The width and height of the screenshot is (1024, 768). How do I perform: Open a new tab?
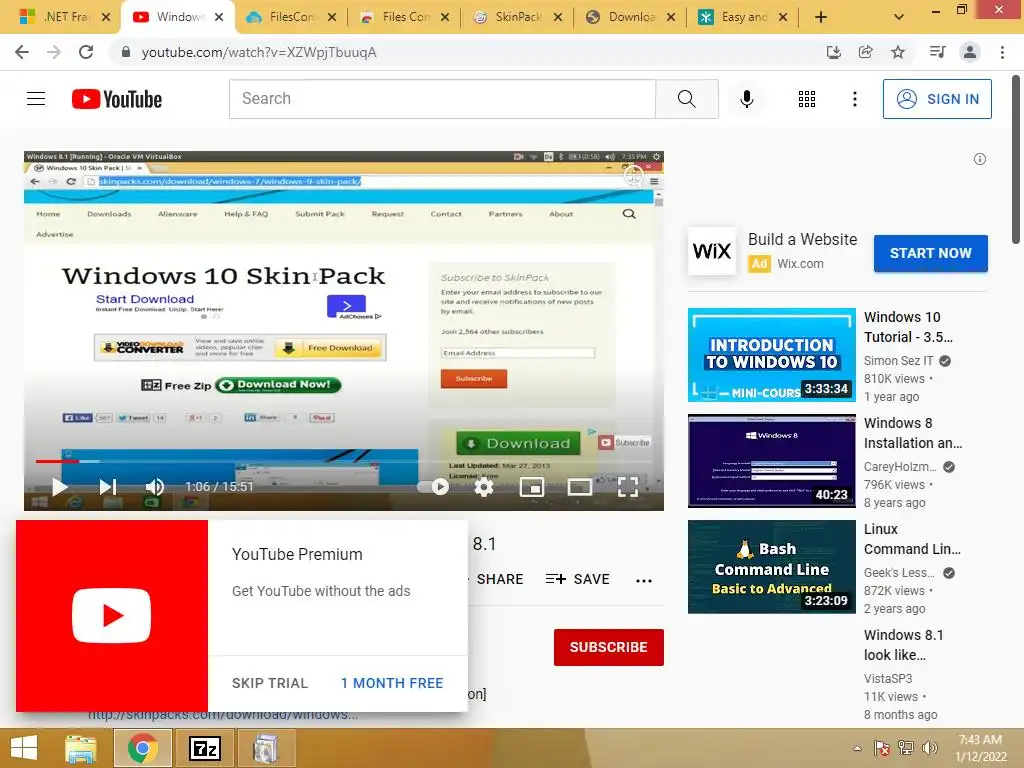pos(821,17)
